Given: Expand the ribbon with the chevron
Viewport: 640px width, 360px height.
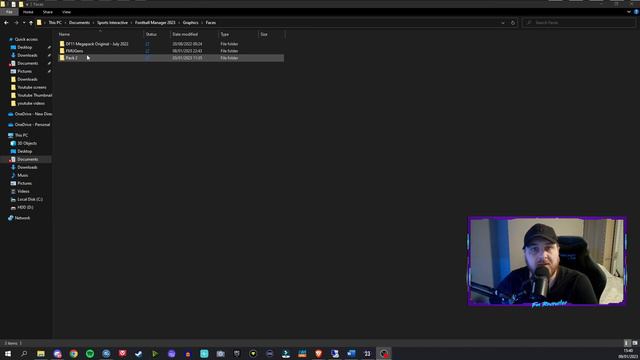Looking at the screenshot, I should pos(629,12).
